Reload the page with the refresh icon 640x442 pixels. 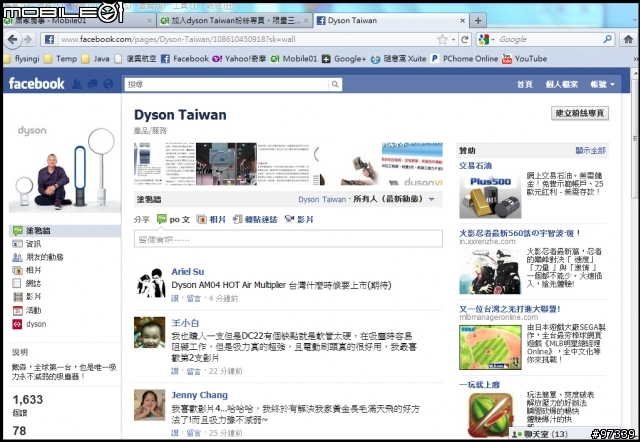point(464,40)
